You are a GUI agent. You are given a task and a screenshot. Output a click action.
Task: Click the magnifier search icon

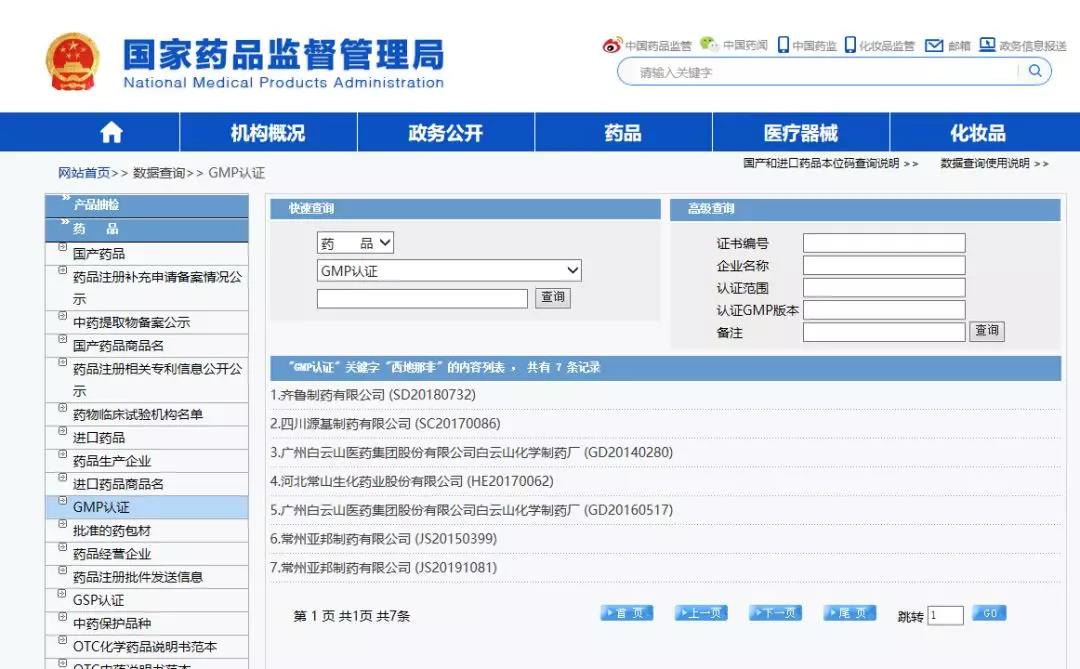(1034, 70)
